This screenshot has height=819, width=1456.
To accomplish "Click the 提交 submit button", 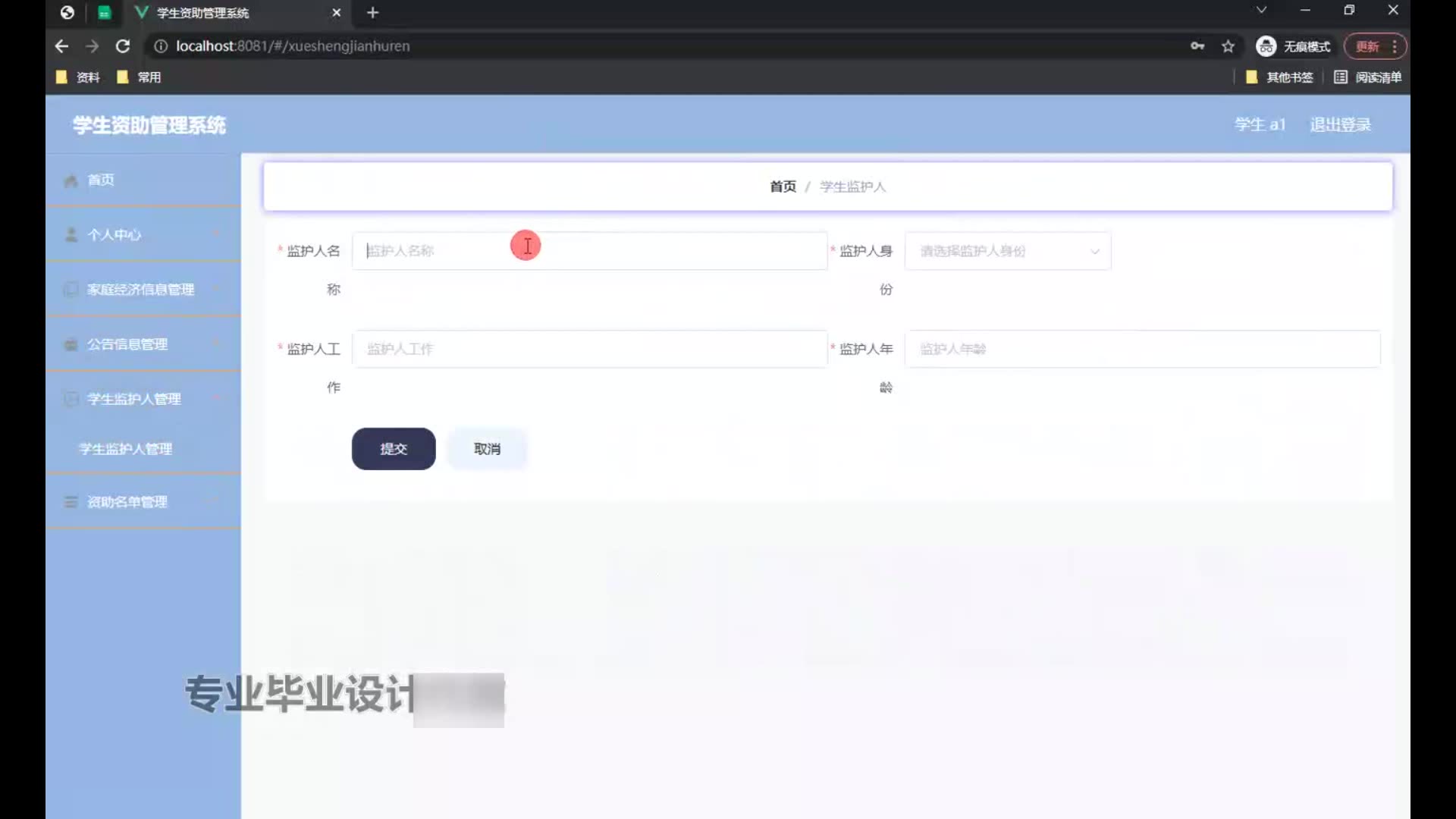I will click(394, 449).
